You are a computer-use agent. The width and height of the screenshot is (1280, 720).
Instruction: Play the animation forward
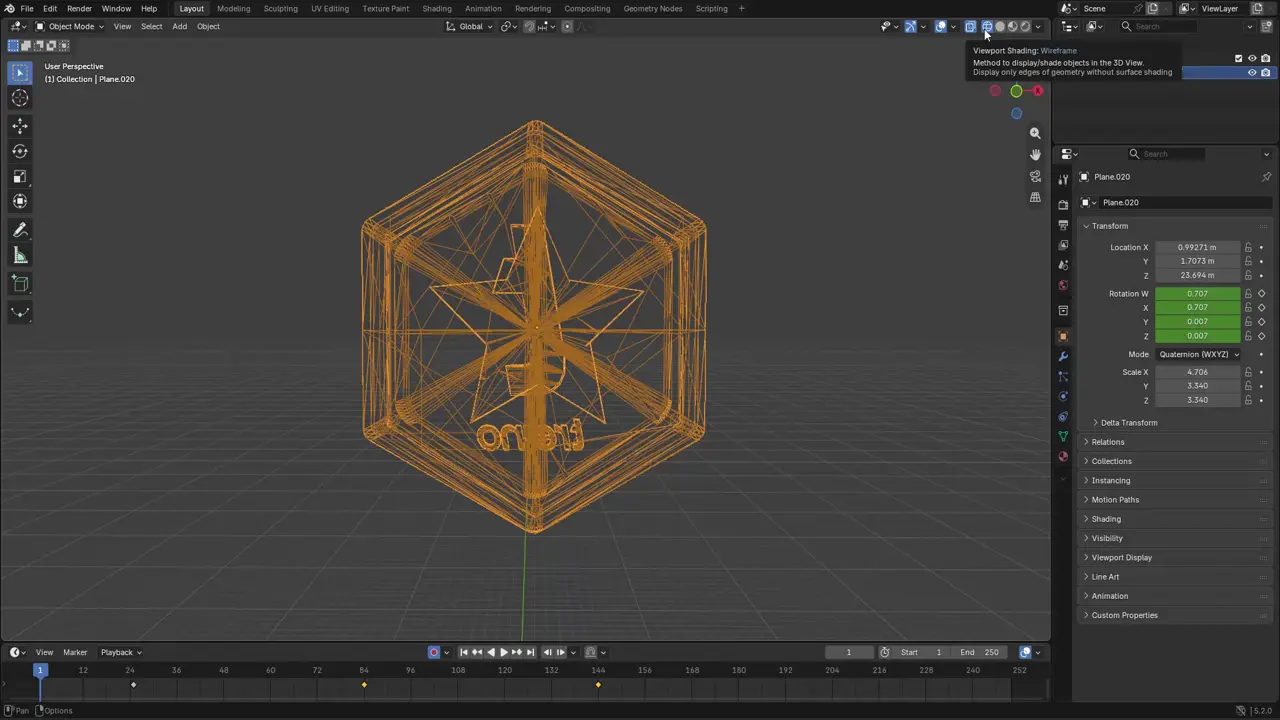pos(504,652)
